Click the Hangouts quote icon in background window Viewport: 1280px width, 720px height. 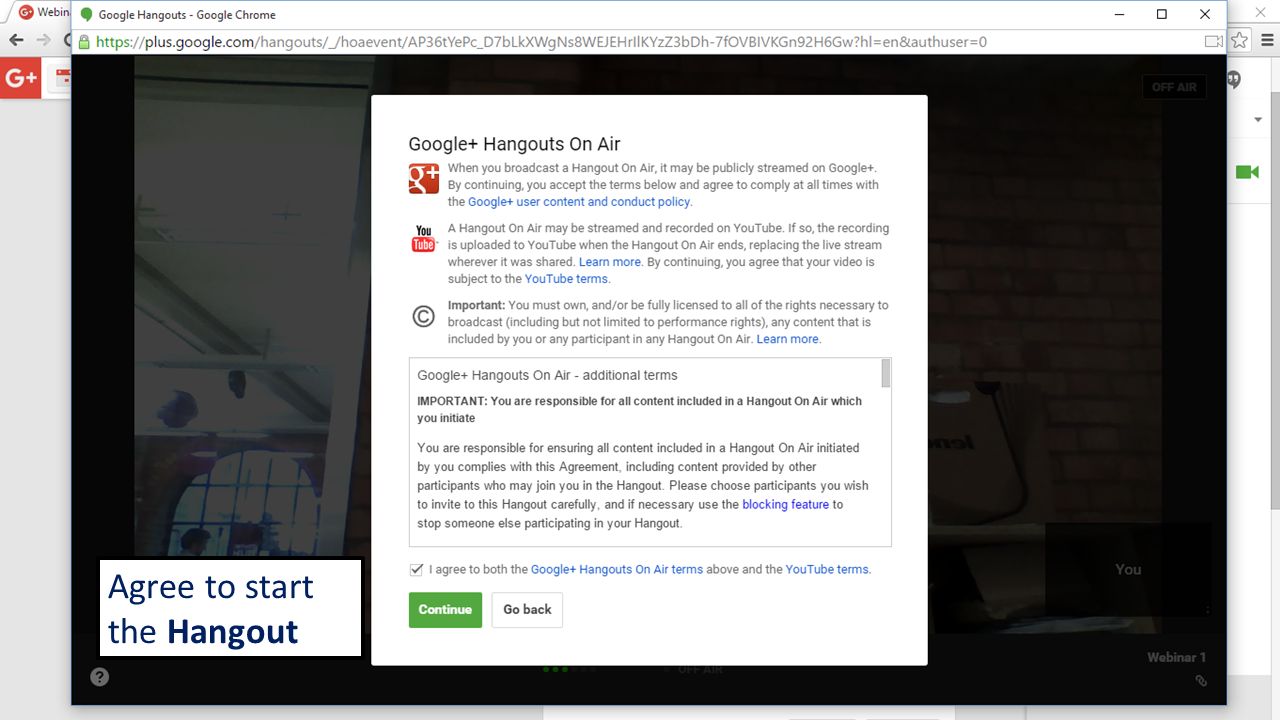pos(1235,80)
